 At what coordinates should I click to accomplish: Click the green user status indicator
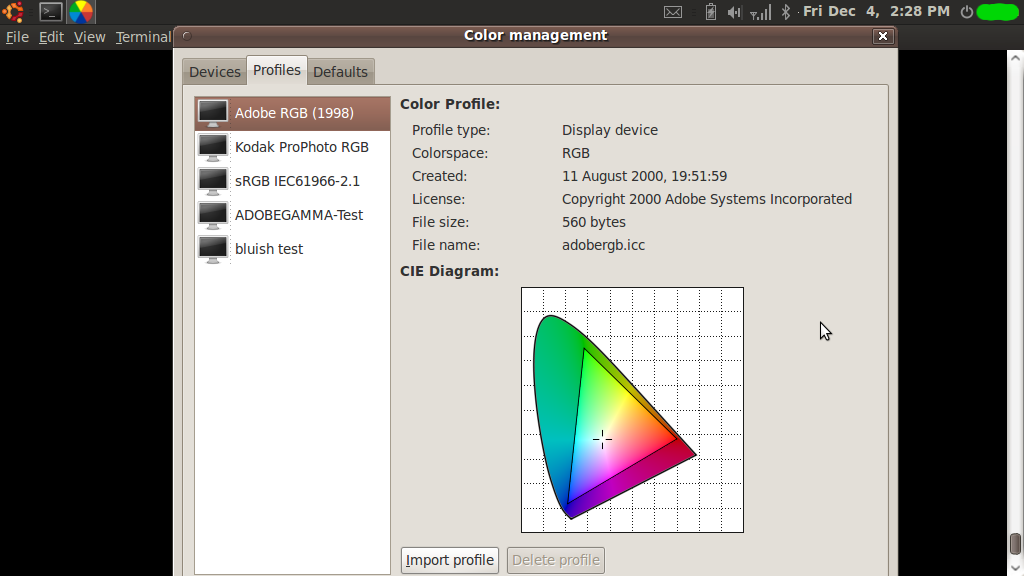[x=997, y=12]
